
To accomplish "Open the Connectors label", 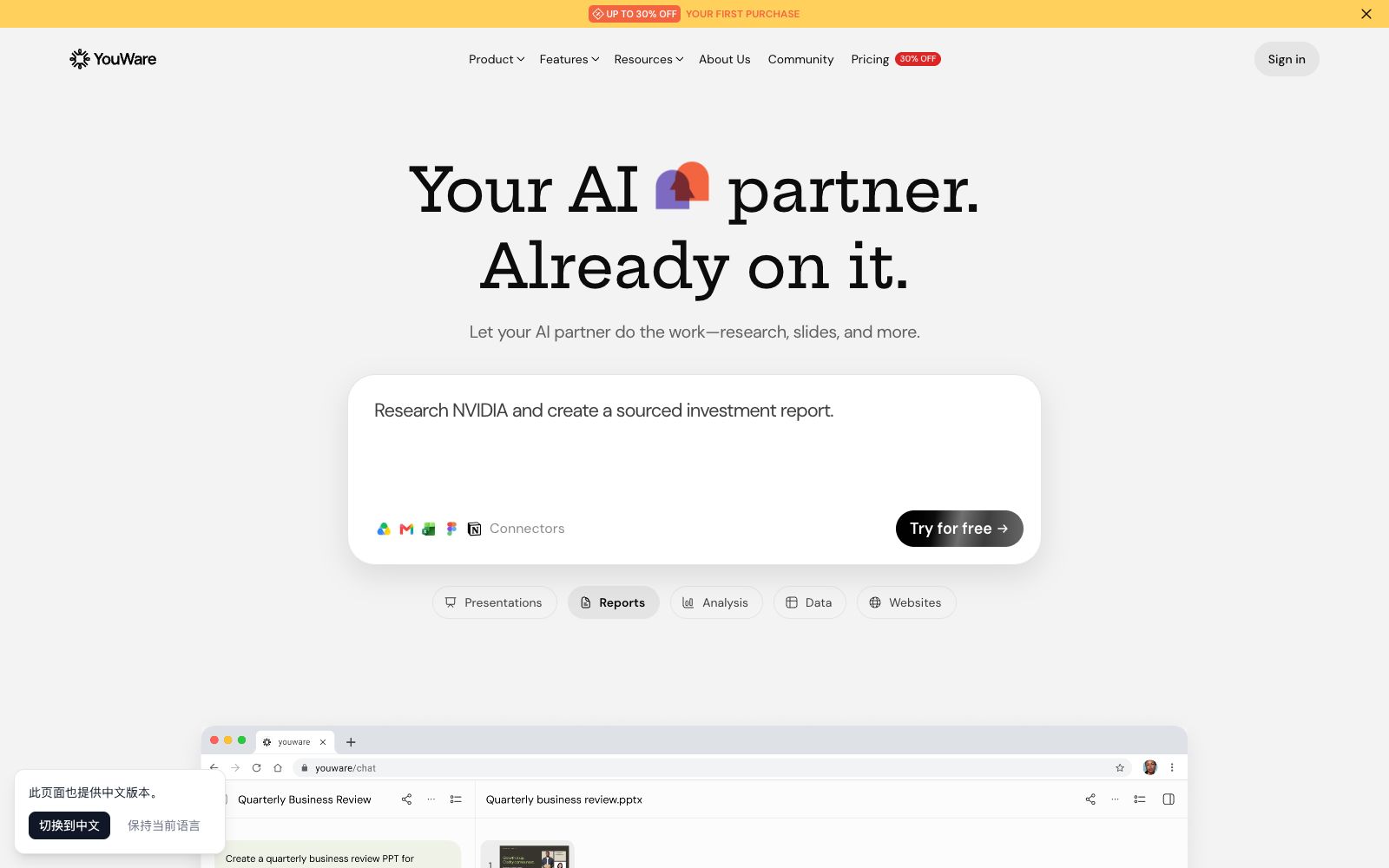I will (x=527, y=529).
